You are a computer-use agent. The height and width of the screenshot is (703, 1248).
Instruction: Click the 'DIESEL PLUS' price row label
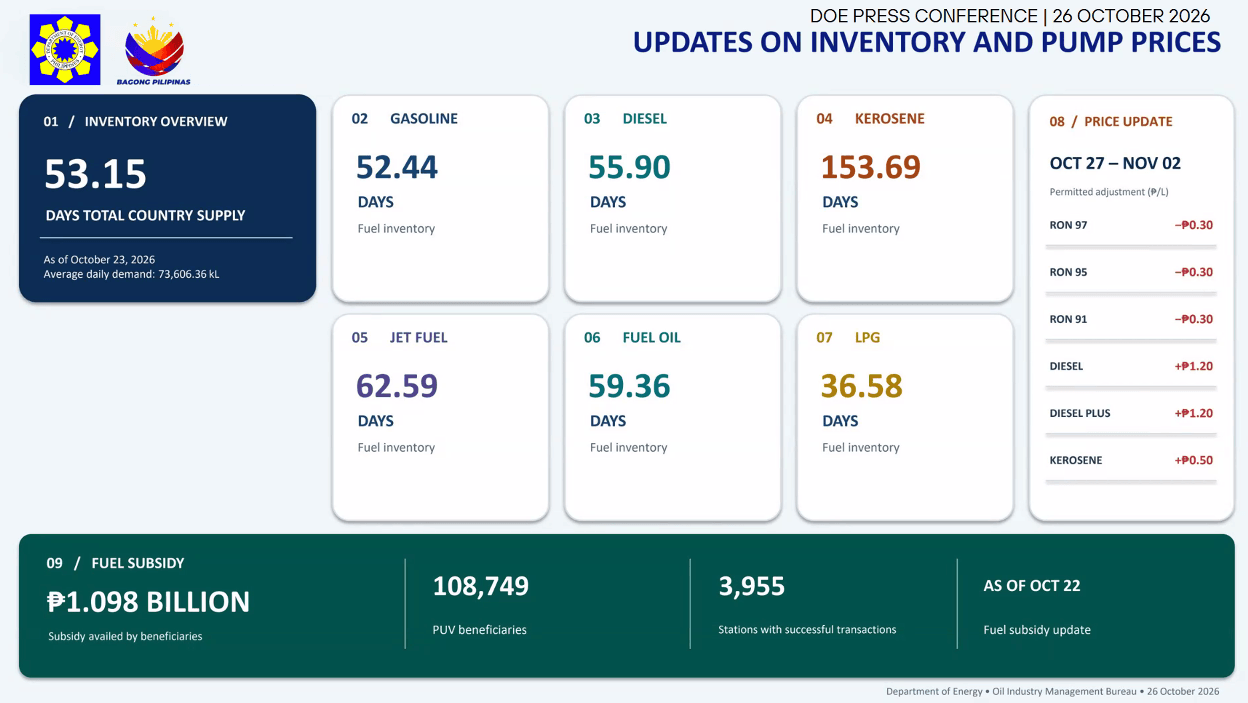point(1080,413)
